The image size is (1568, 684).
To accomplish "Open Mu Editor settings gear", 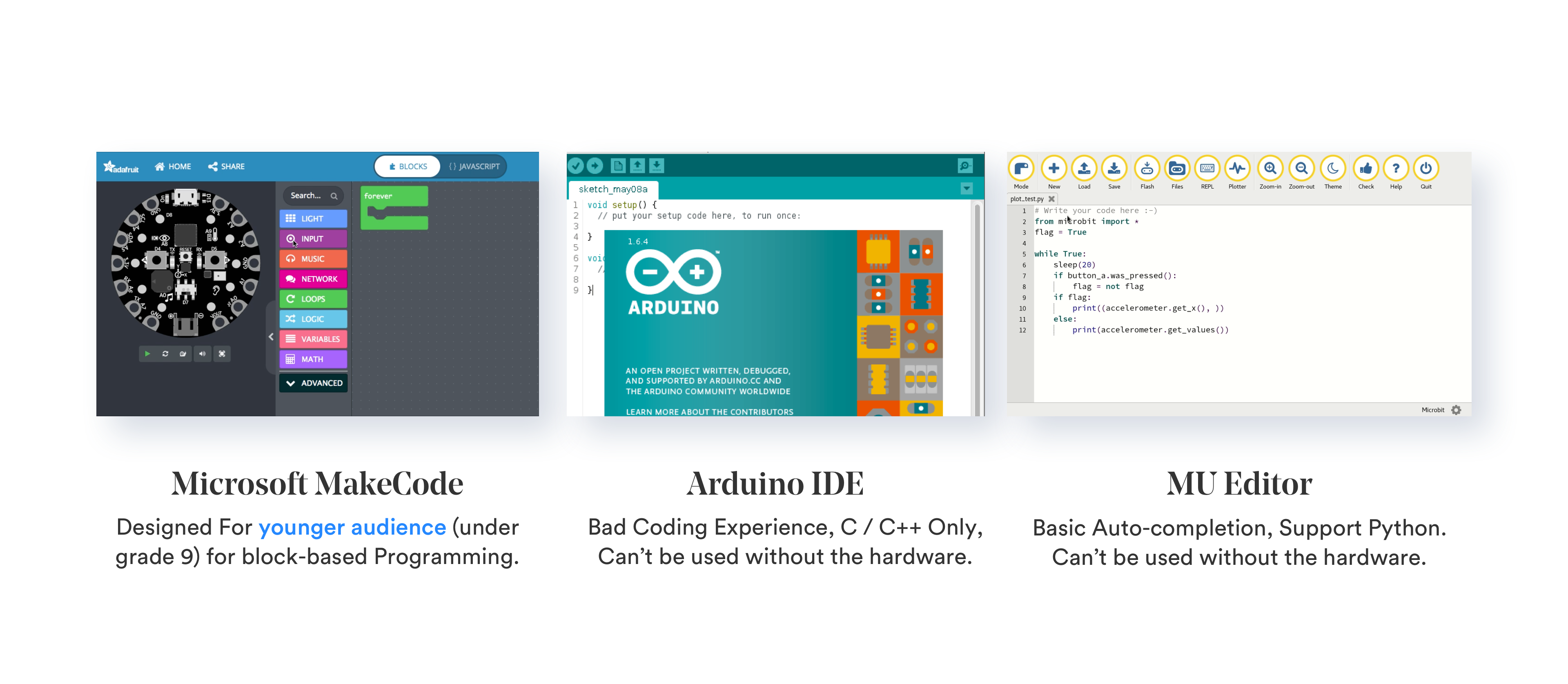I will click(x=1456, y=410).
